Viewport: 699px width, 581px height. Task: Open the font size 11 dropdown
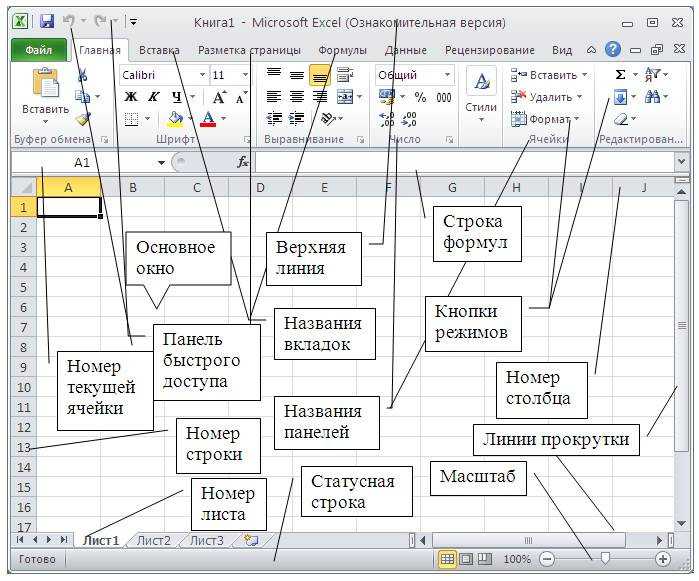[x=245, y=74]
